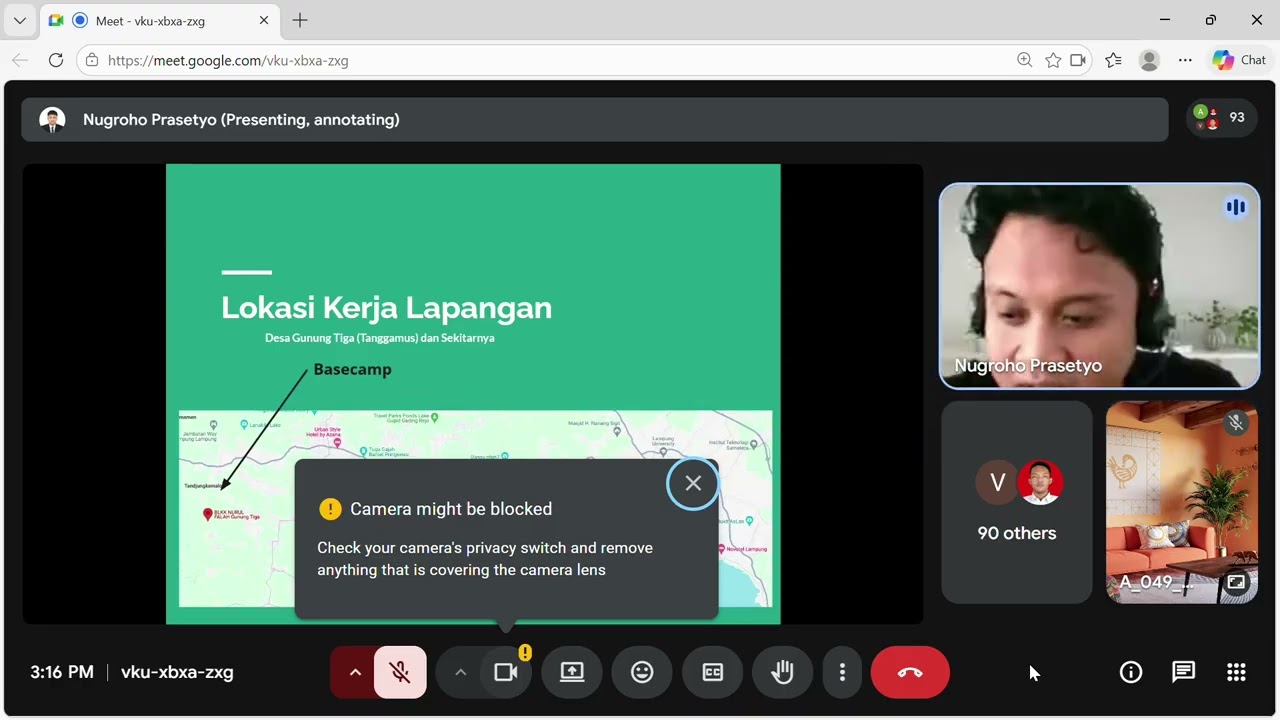Viewport: 1280px width, 720px height.
Task: Open a new browser tab
Action: click(x=300, y=20)
